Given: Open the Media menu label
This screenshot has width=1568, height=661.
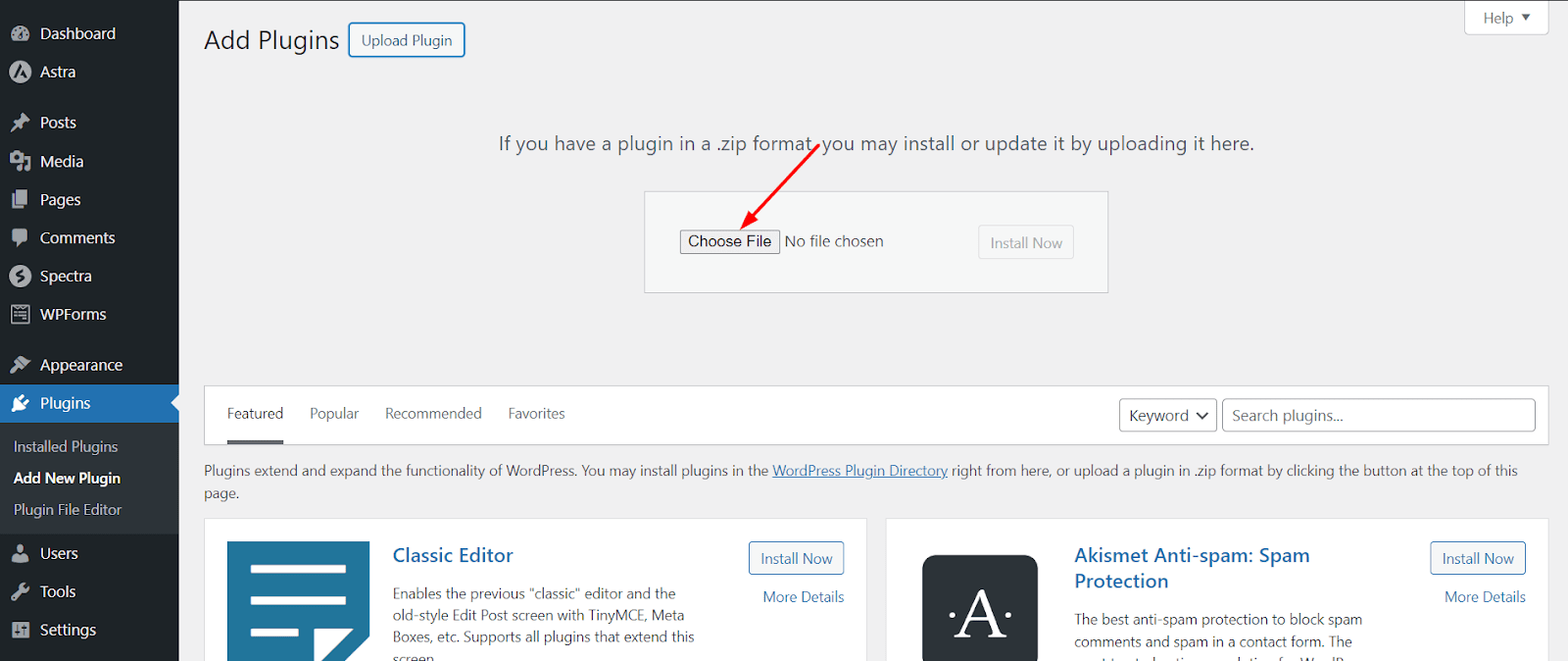Looking at the screenshot, I should tap(62, 161).
